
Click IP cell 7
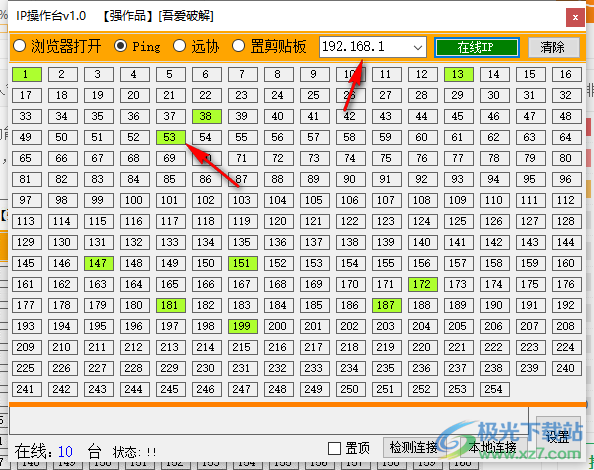[x=242, y=74]
